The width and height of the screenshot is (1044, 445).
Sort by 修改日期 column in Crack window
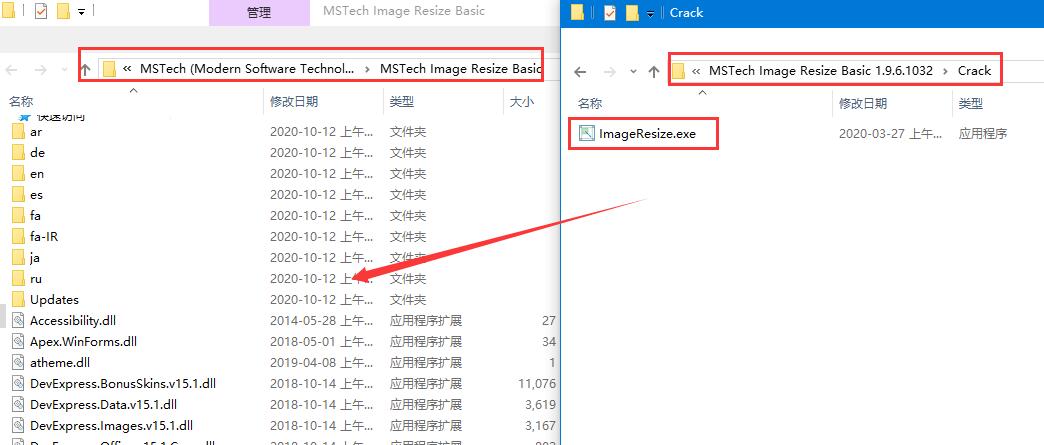(863, 103)
